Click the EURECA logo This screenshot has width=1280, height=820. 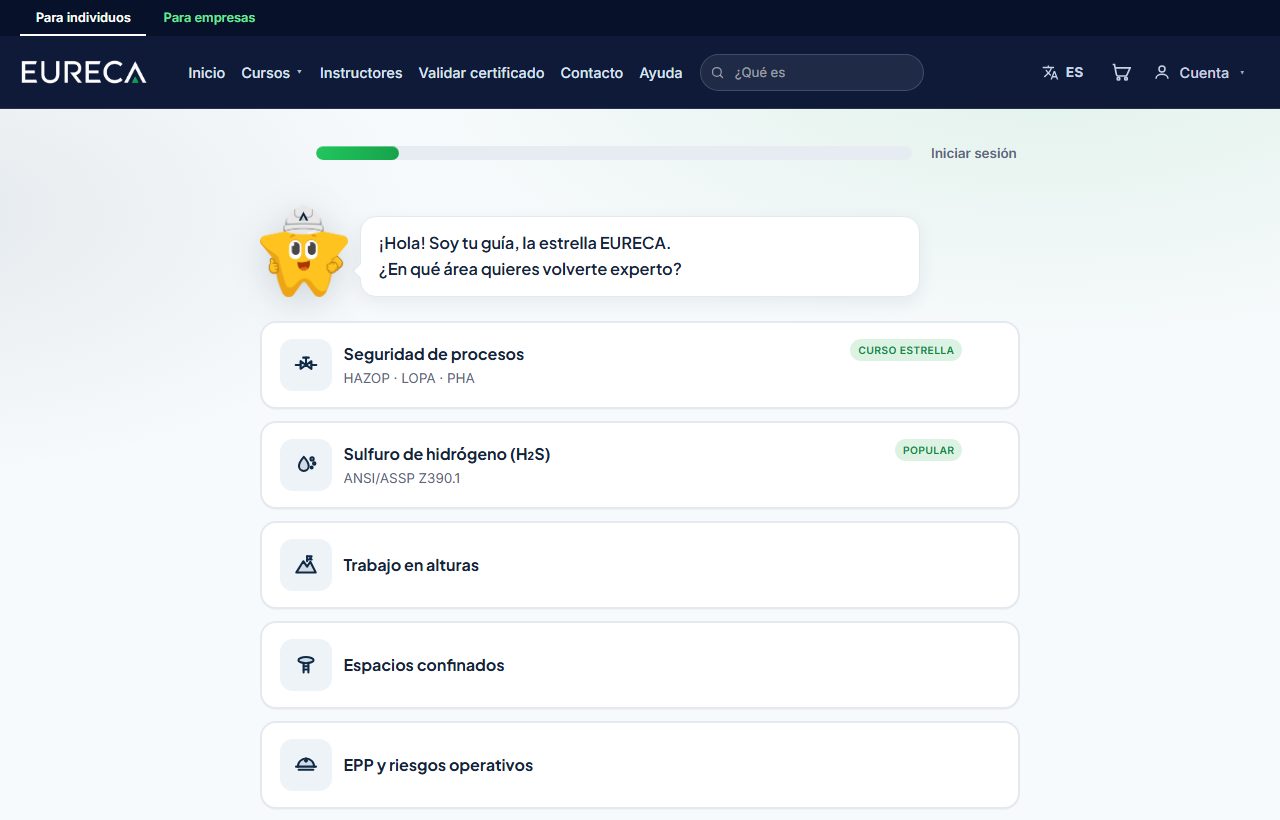[x=84, y=72]
